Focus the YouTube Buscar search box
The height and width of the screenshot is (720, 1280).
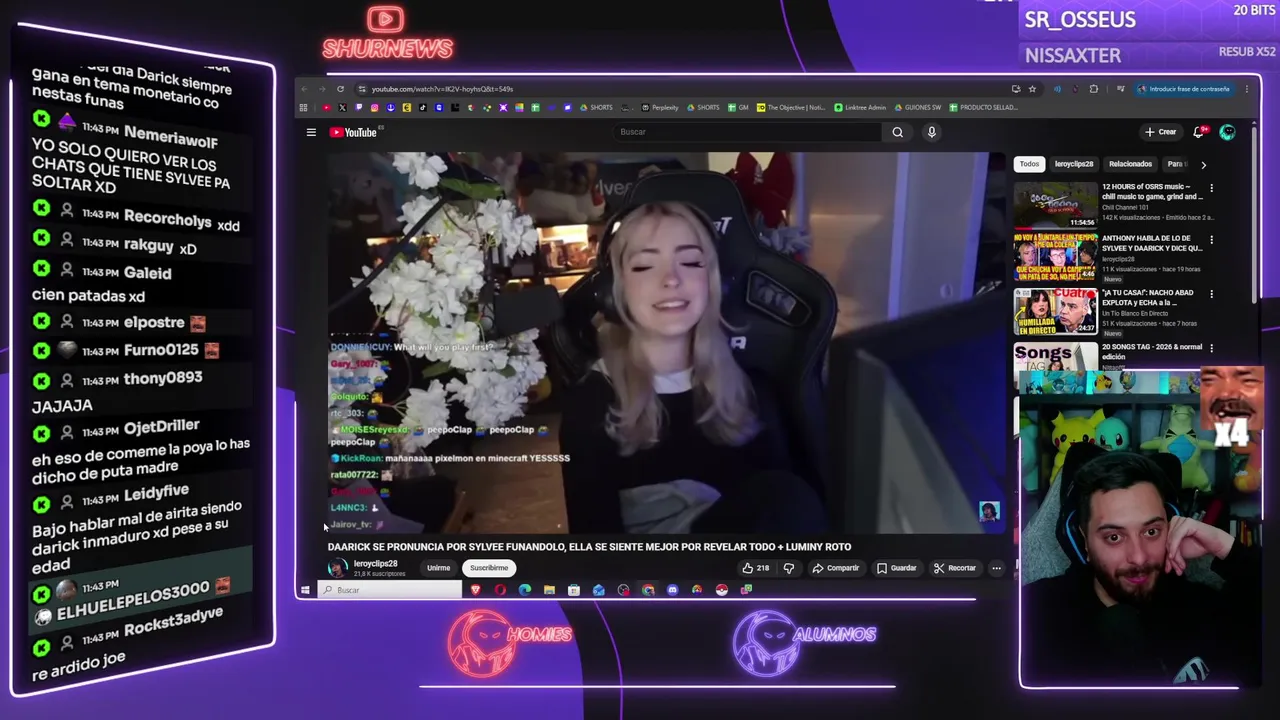(x=746, y=132)
